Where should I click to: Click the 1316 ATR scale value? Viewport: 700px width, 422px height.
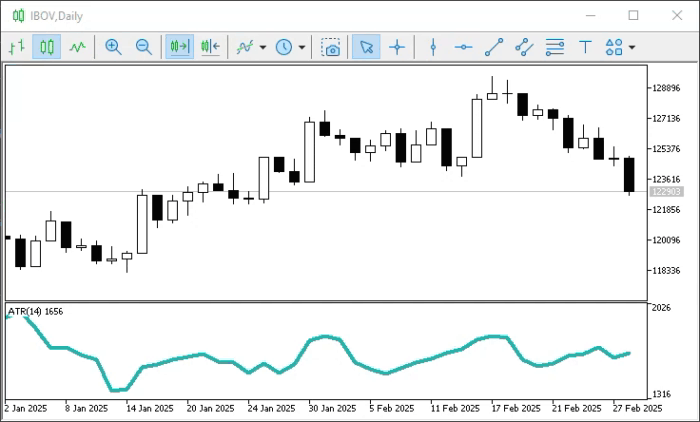(661, 394)
